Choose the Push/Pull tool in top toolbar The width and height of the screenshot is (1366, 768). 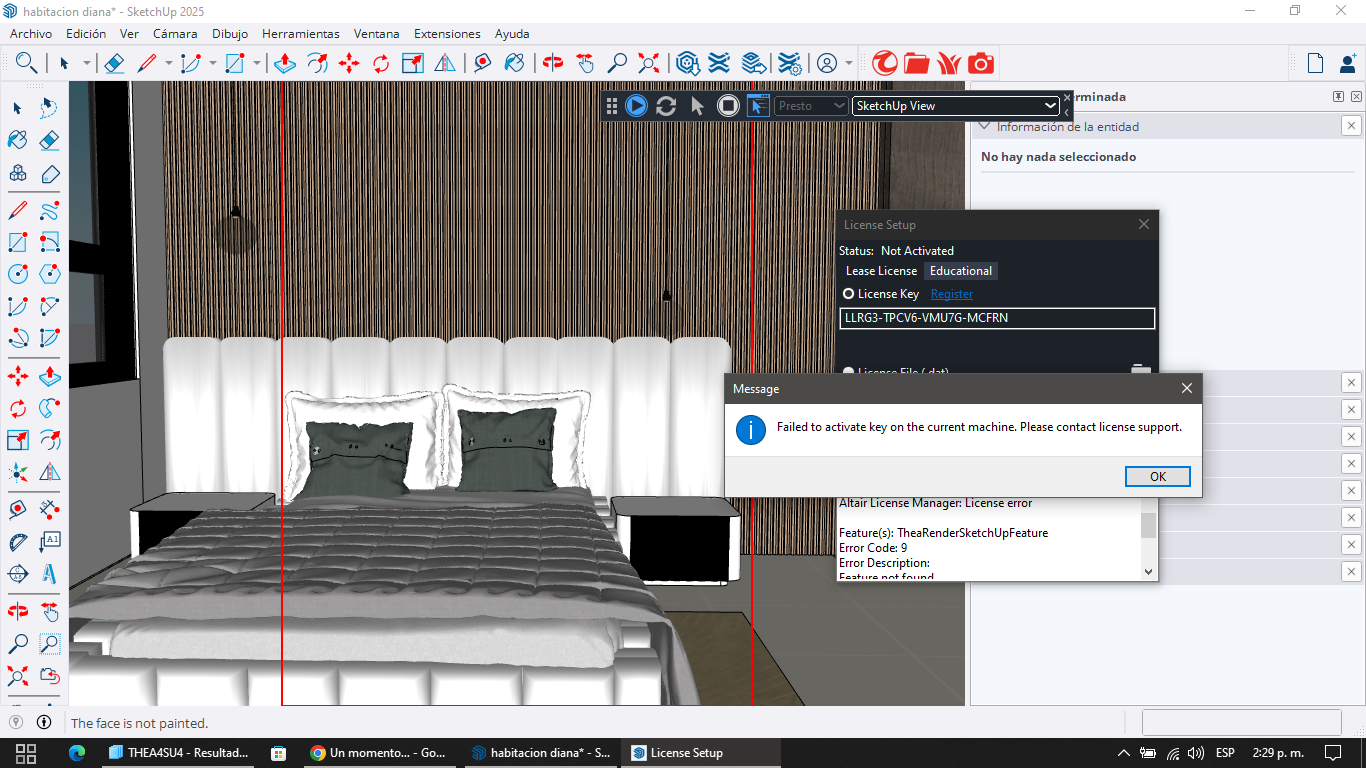point(284,63)
